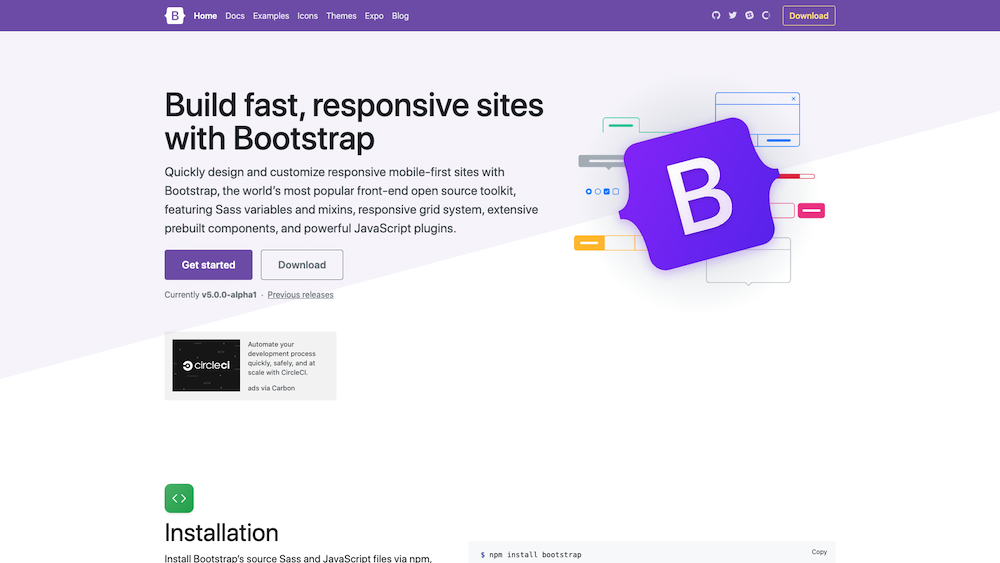Image resolution: width=1000 pixels, height=563 pixels.
Task: Click the 'Build fast, responsive sites' heading
Action: pos(354,121)
